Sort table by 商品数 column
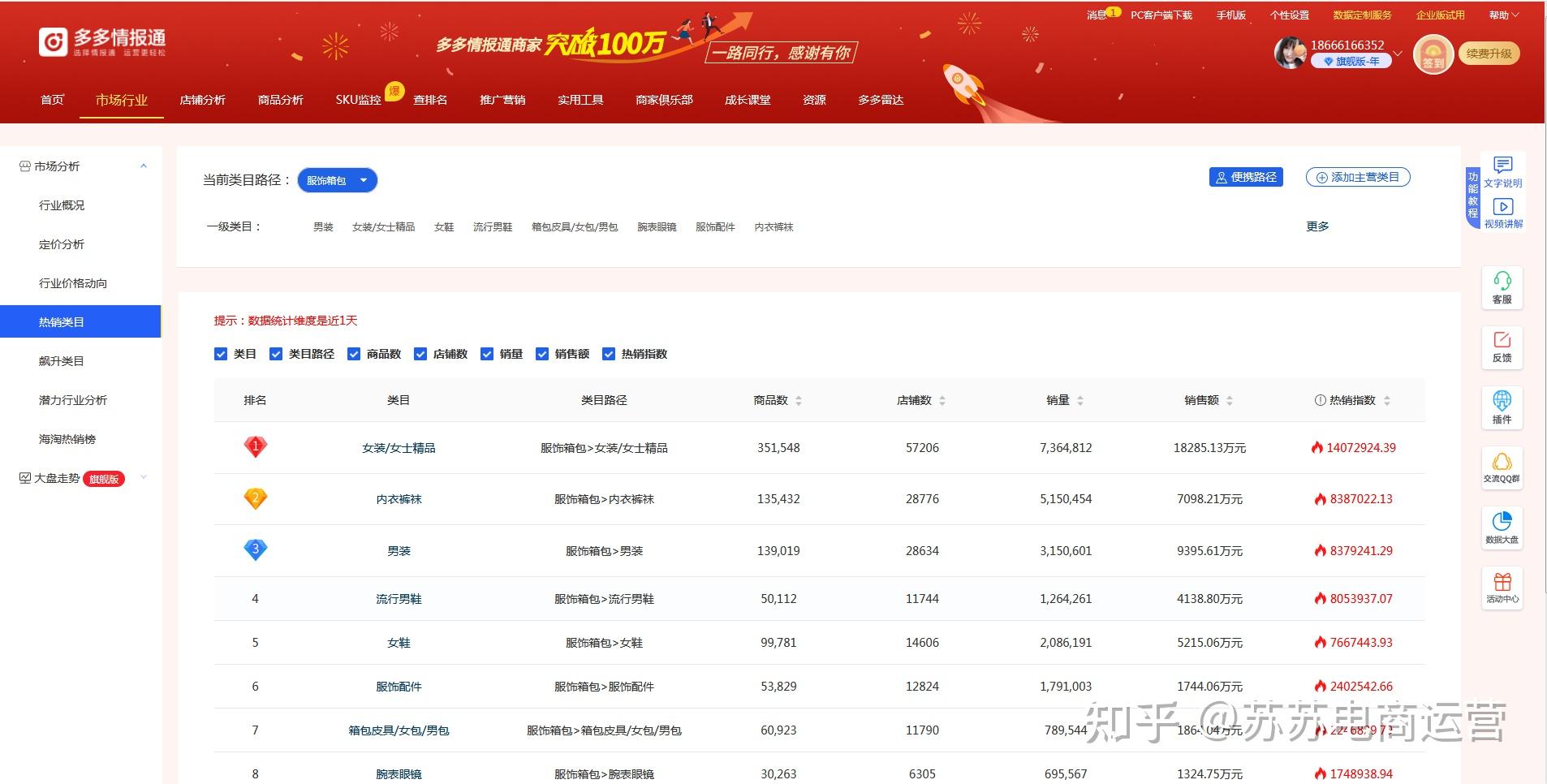 799,401
